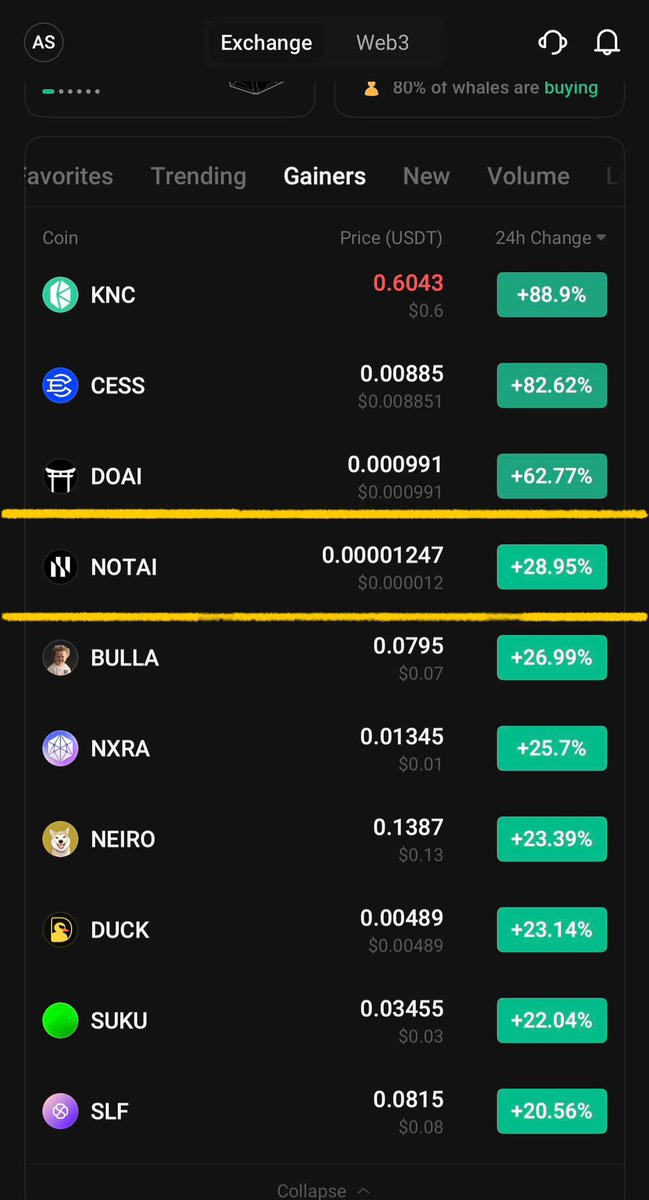
Task: Tap the KNC coin logo
Action: pos(60,295)
